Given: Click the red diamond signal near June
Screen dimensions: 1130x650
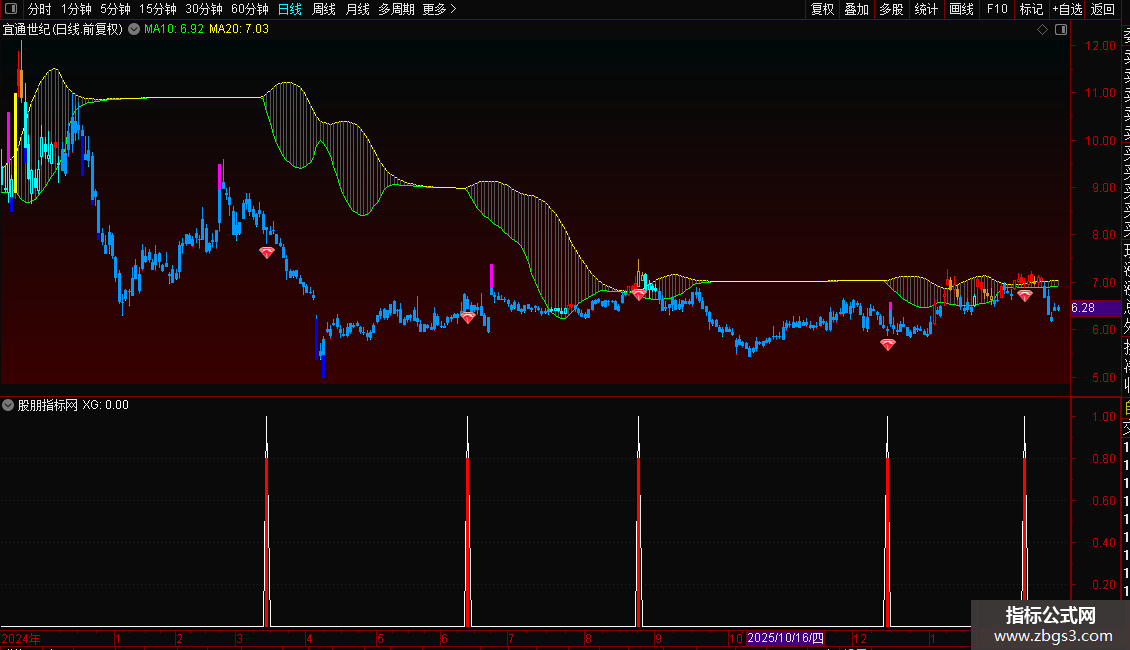Looking at the screenshot, I should (468, 317).
